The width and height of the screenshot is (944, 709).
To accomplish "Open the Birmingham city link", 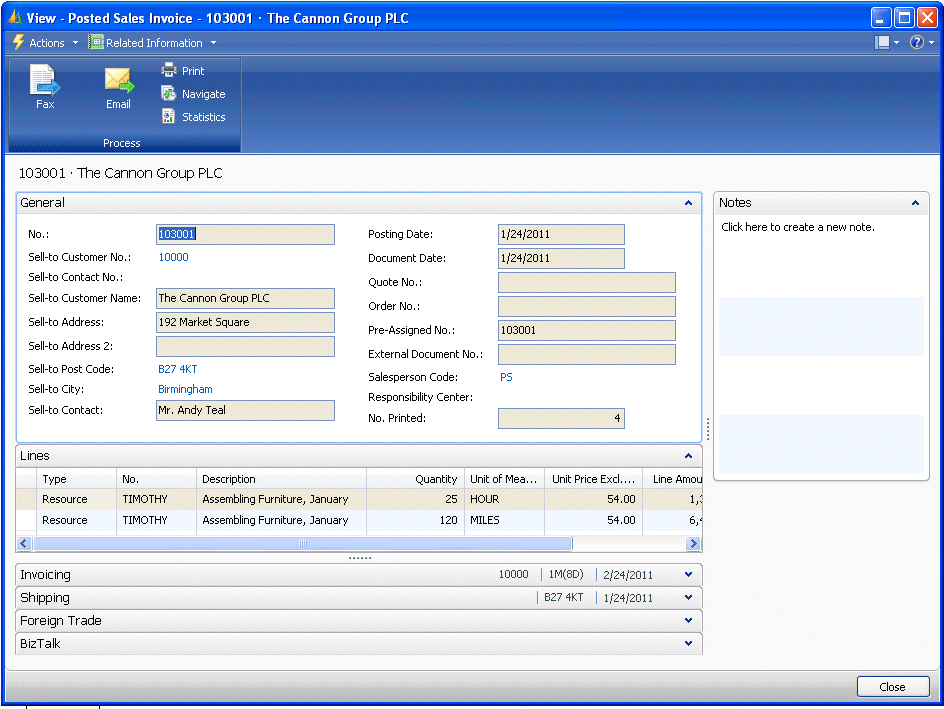I will pos(185,389).
